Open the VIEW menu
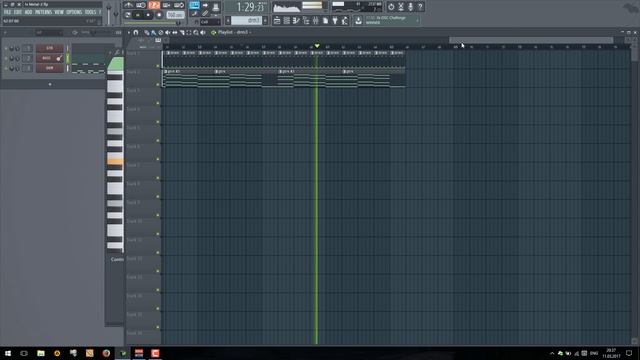 59,12
